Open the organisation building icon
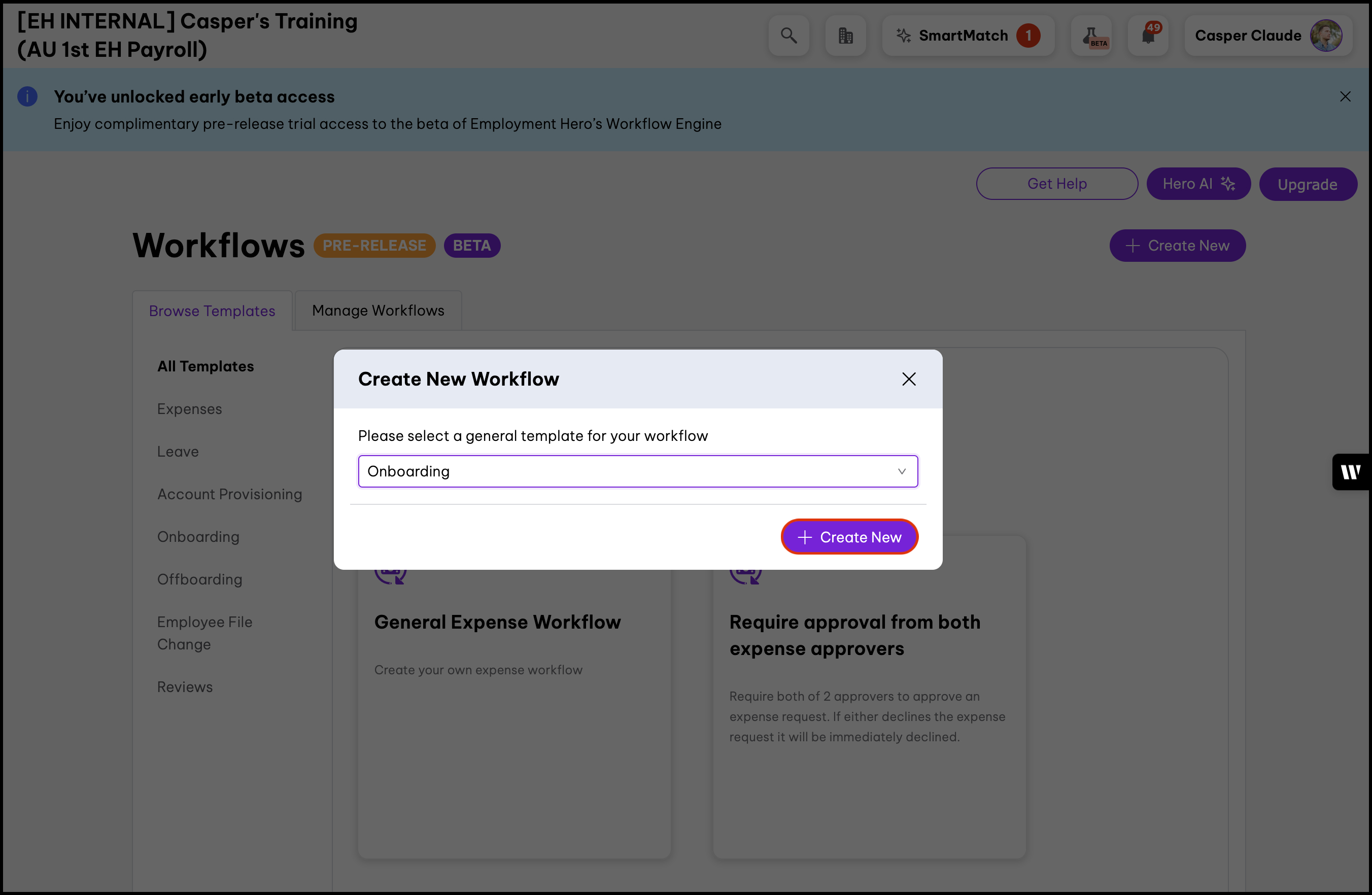Image resolution: width=1372 pixels, height=895 pixels. point(845,36)
